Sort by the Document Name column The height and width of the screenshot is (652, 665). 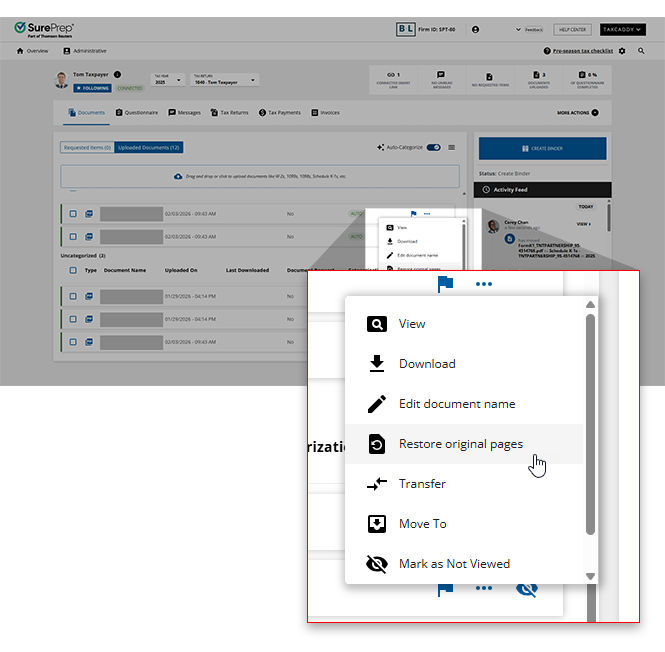click(125, 271)
